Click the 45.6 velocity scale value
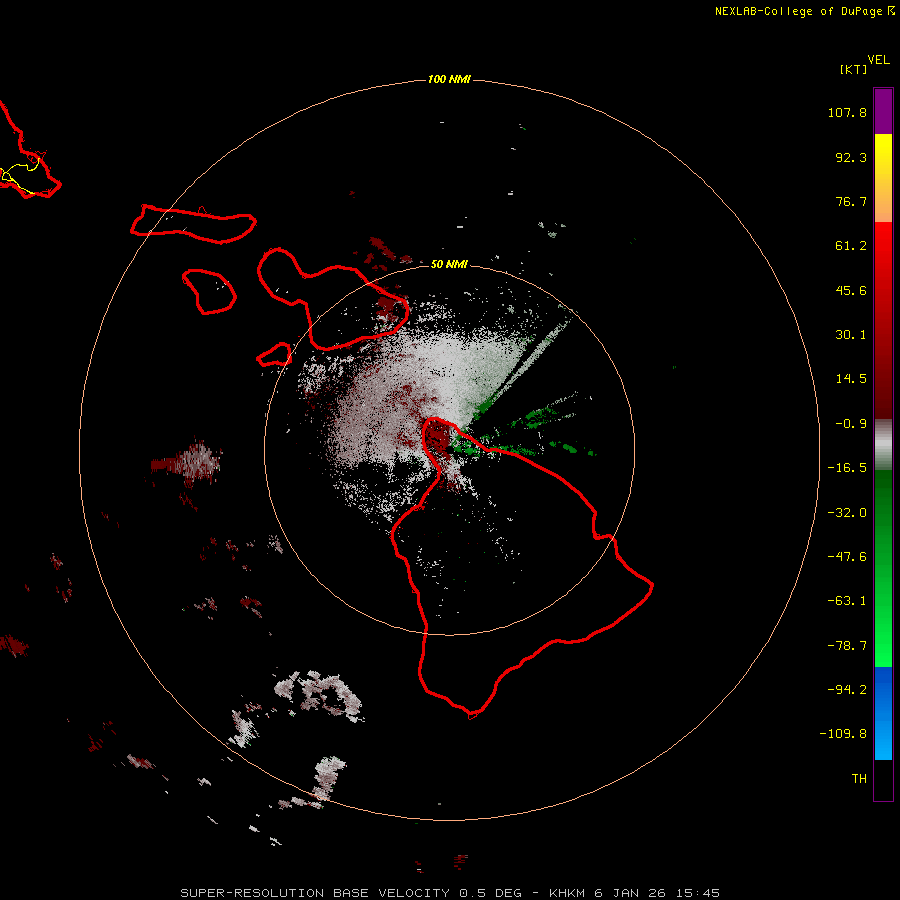Image resolution: width=900 pixels, height=900 pixels. point(851,290)
